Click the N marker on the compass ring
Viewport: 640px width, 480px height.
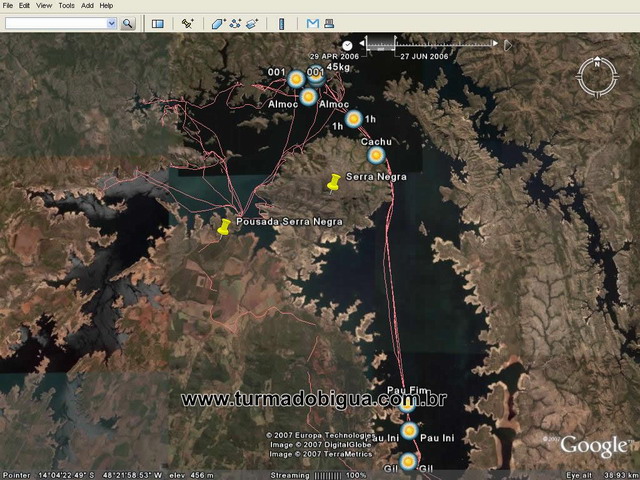[597, 63]
